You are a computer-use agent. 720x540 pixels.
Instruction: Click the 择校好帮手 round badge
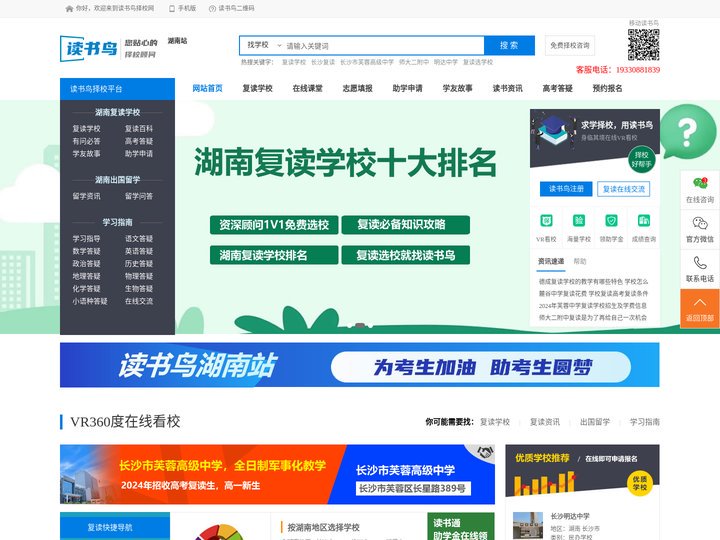coord(641,159)
